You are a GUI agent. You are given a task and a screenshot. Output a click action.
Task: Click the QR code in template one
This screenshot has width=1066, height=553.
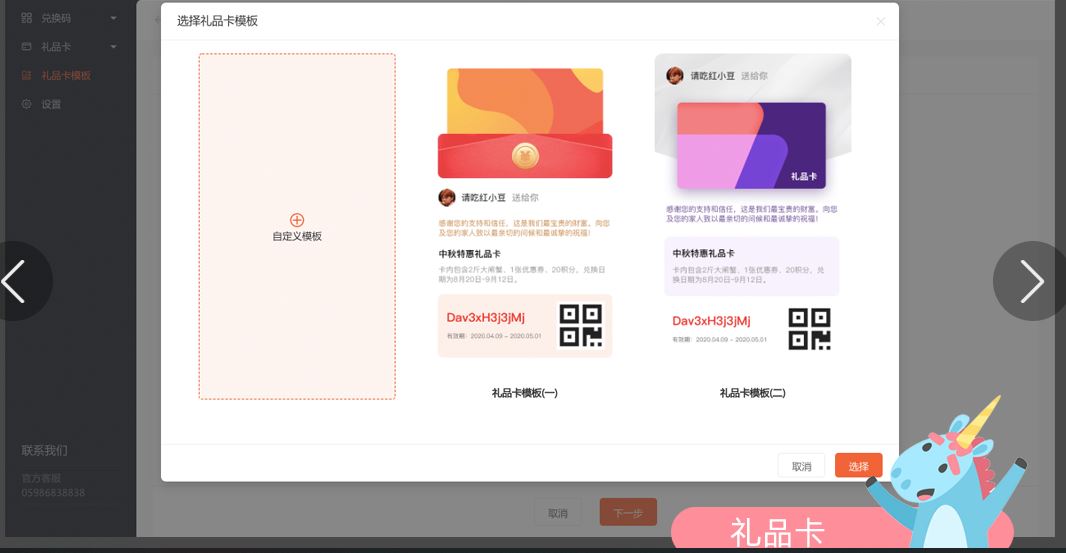[580, 326]
